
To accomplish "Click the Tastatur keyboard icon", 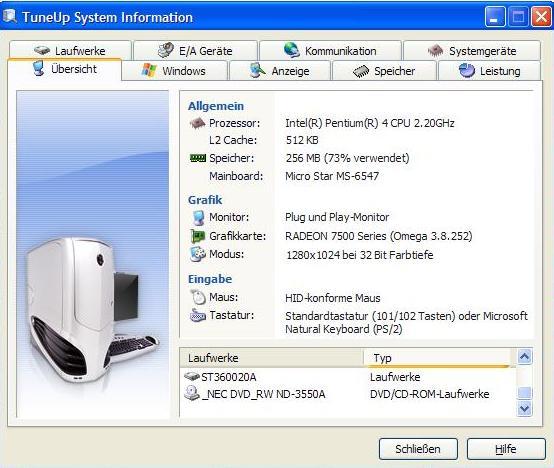I will (x=198, y=315).
